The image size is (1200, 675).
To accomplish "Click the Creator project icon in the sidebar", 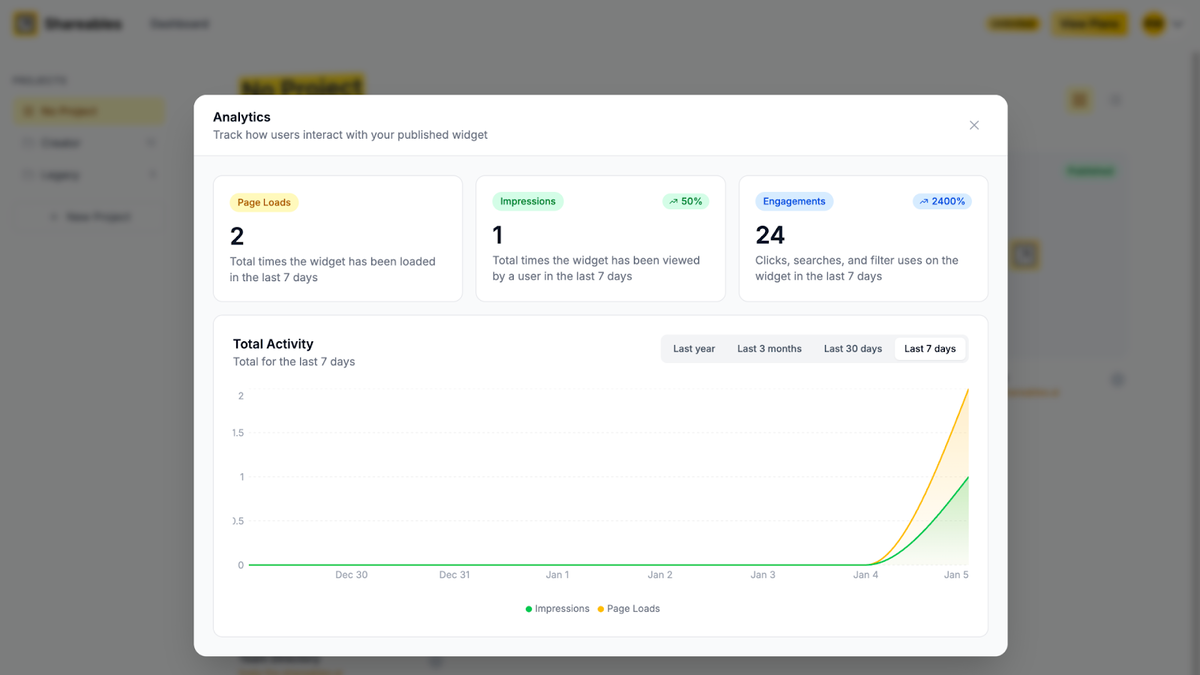I will (29, 142).
